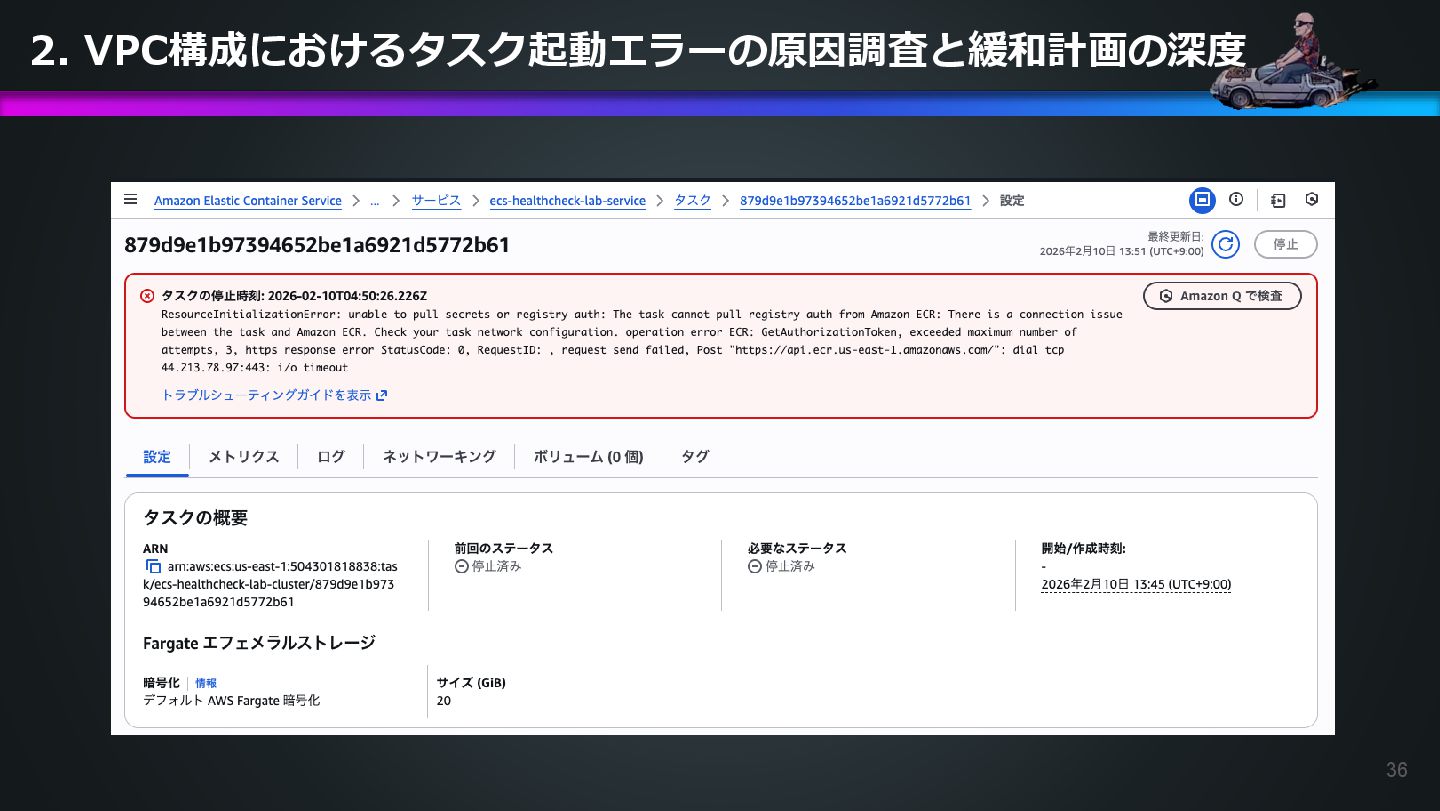This screenshot has width=1440, height=811.
Task: Open the ネットワーキング tab
Action: click(x=439, y=457)
